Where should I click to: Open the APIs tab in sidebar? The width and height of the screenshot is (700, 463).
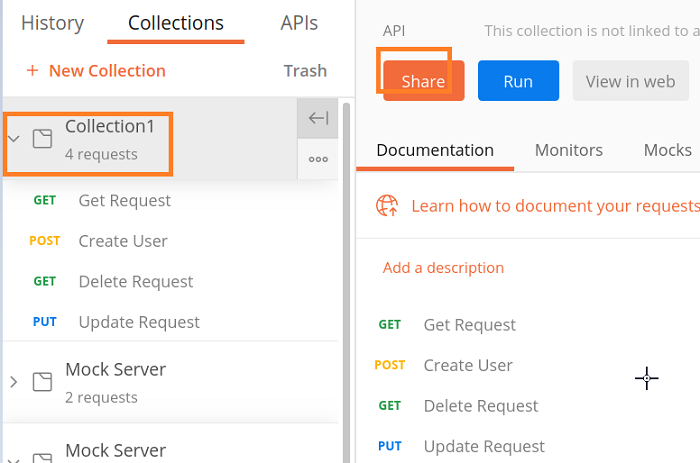pos(299,23)
